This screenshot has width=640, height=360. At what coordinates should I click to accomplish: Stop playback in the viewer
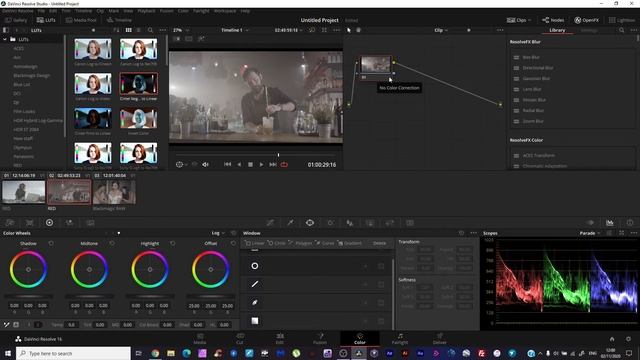[x=250, y=164]
